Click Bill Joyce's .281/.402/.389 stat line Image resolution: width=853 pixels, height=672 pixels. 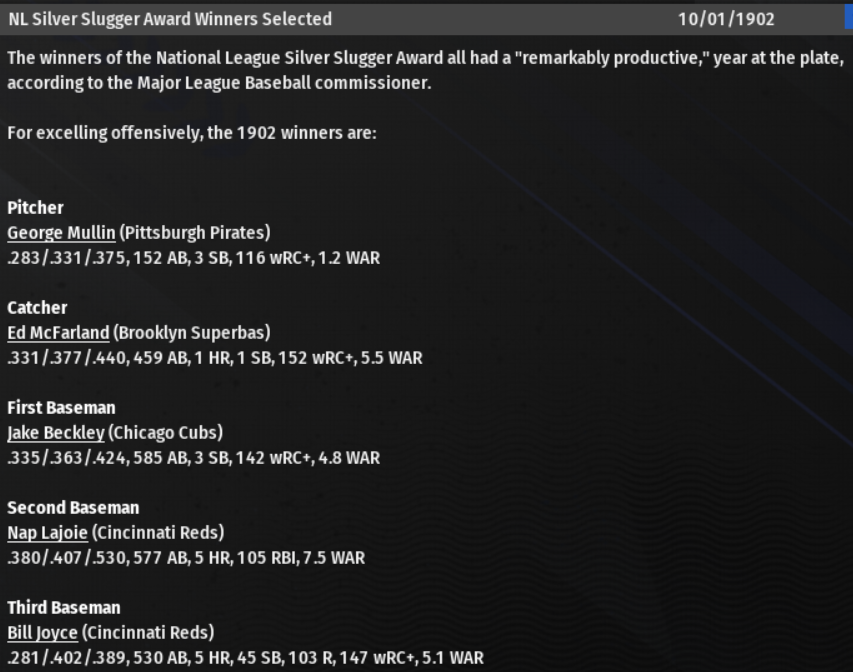click(x=245, y=658)
